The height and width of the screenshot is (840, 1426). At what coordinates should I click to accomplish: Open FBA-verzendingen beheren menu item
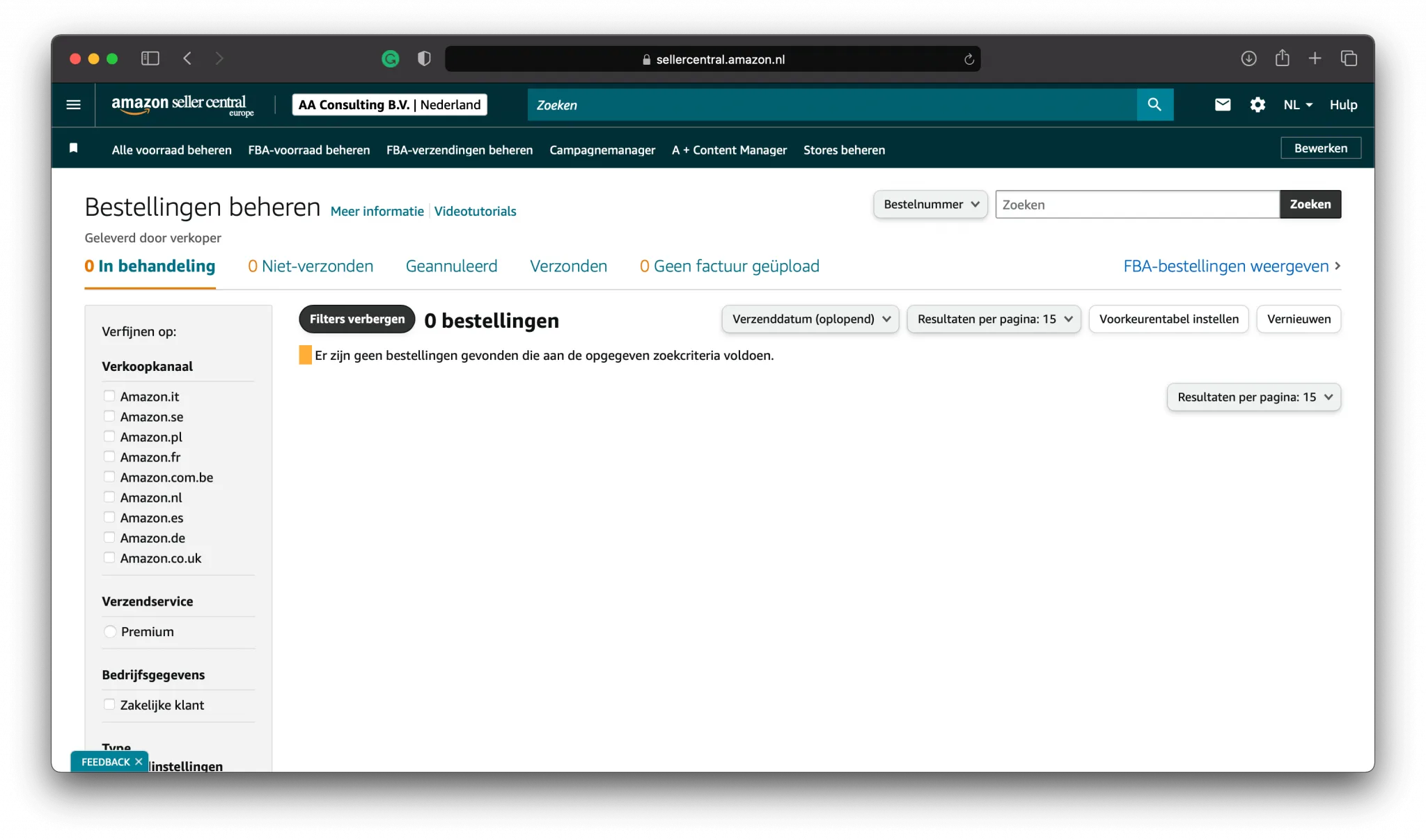point(460,150)
